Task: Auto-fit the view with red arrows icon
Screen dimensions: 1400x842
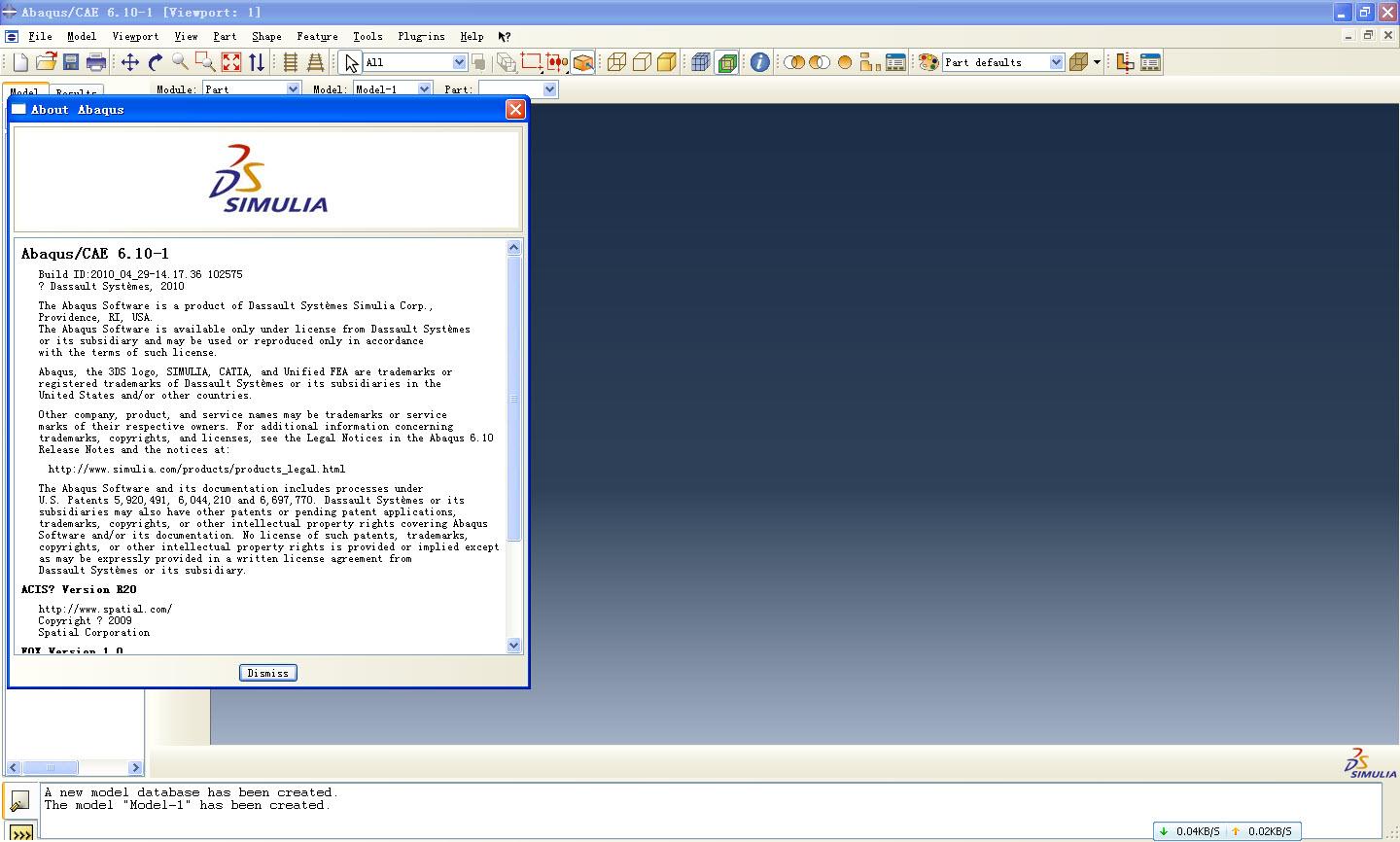Action: tap(231, 62)
